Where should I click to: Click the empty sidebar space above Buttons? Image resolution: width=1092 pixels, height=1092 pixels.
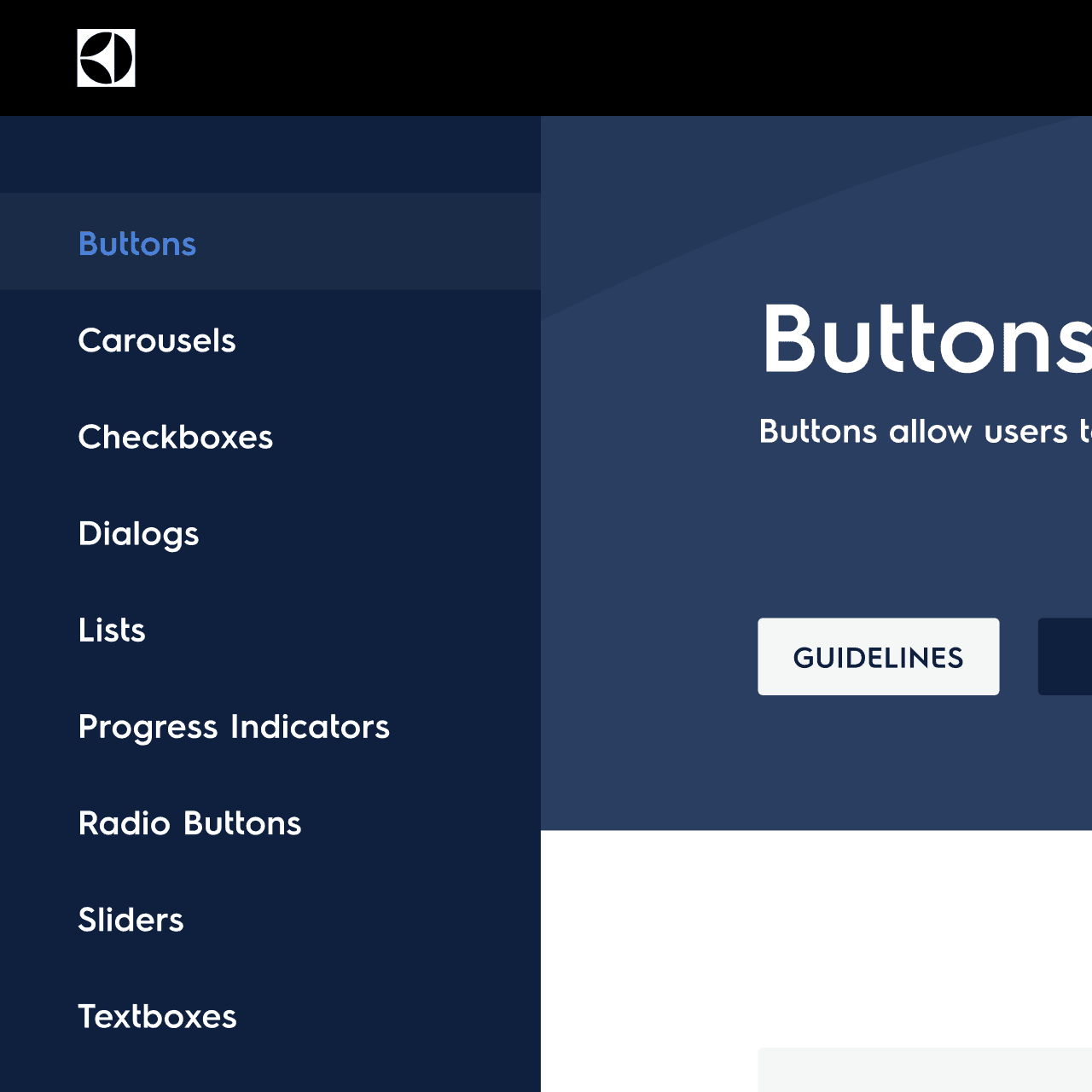pyautogui.click(x=270, y=154)
